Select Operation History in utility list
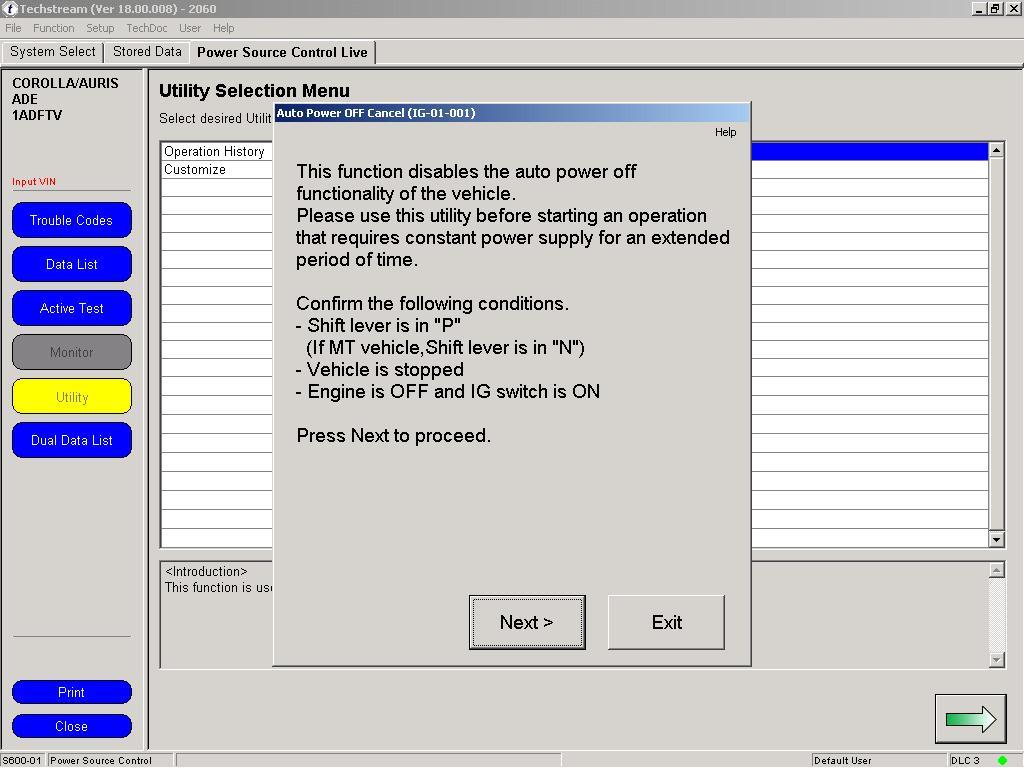This screenshot has height=768, width=1024. point(214,152)
